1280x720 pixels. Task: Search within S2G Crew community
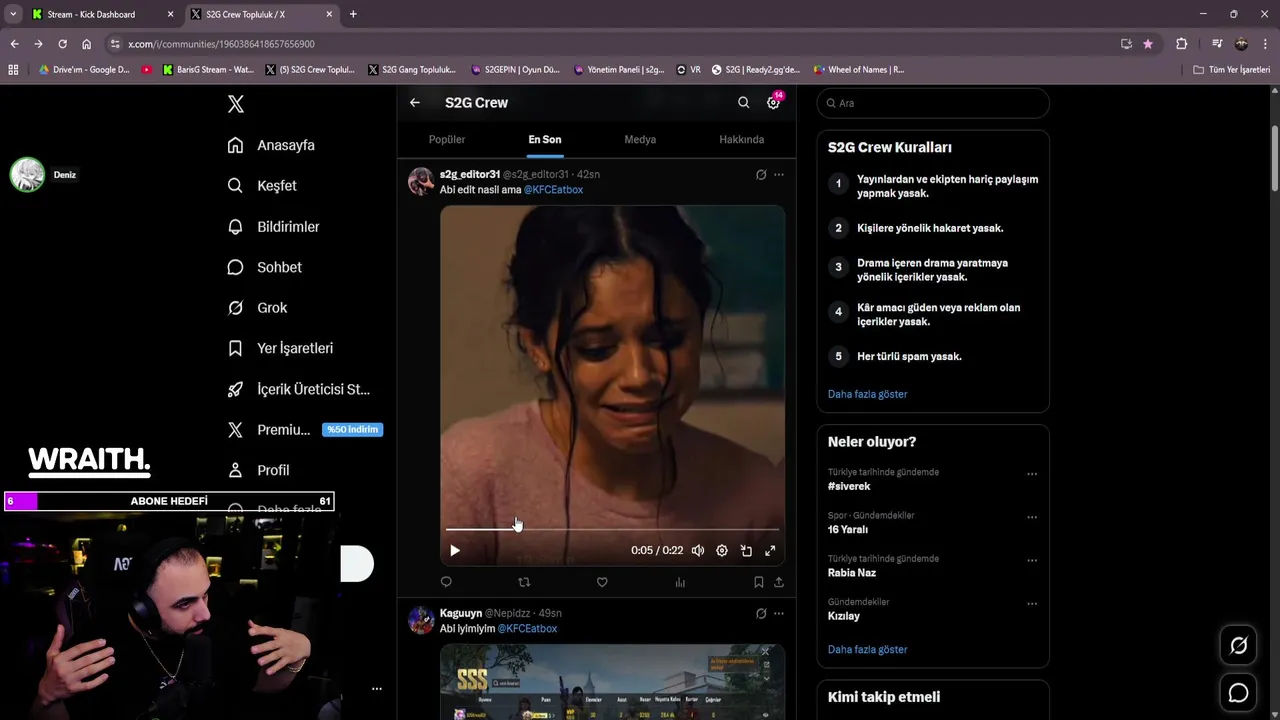(743, 102)
